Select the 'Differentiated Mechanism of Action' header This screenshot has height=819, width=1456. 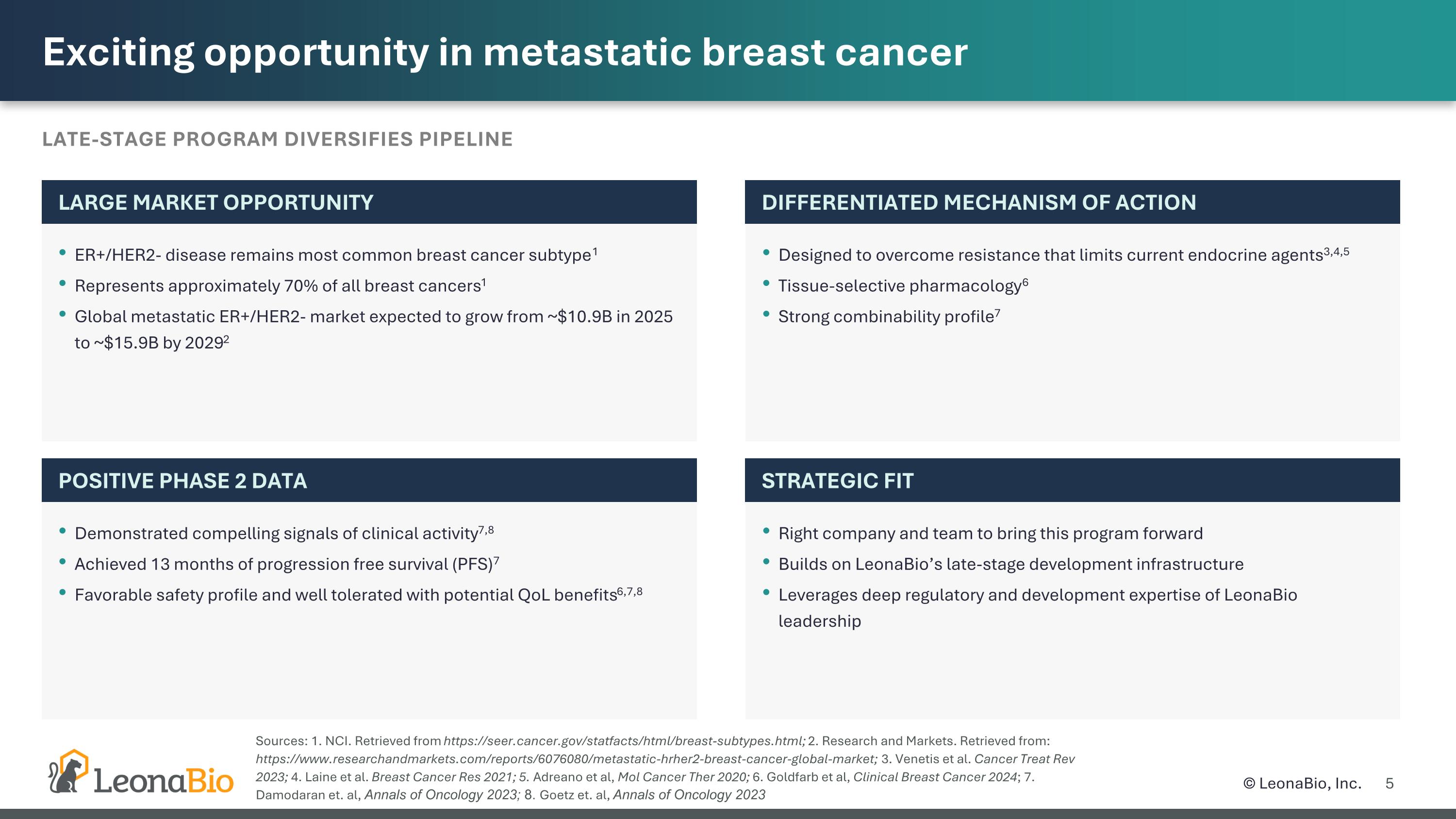click(978, 202)
